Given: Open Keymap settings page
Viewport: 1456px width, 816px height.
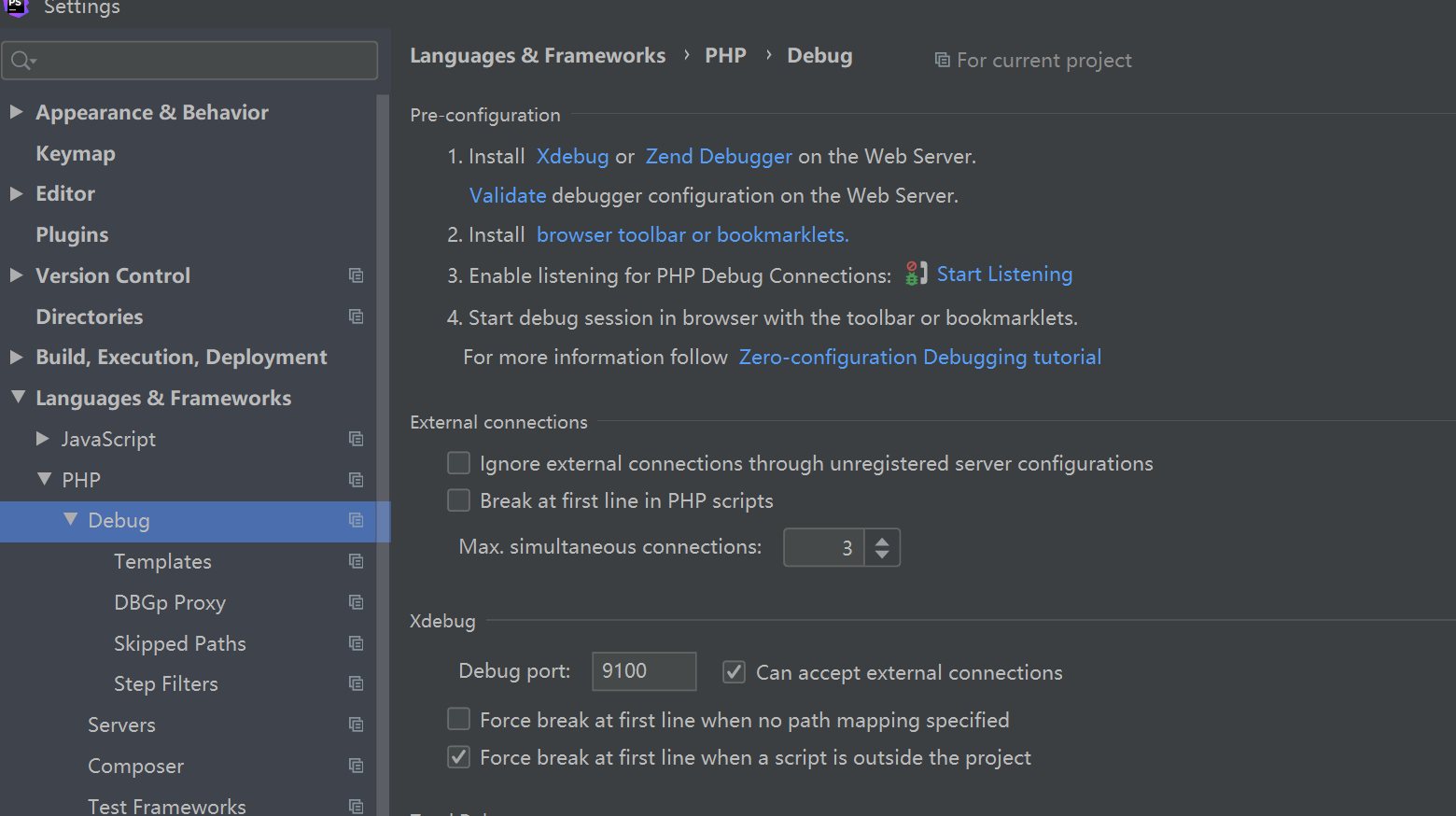Looking at the screenshot, I should [x=76, y=153].
